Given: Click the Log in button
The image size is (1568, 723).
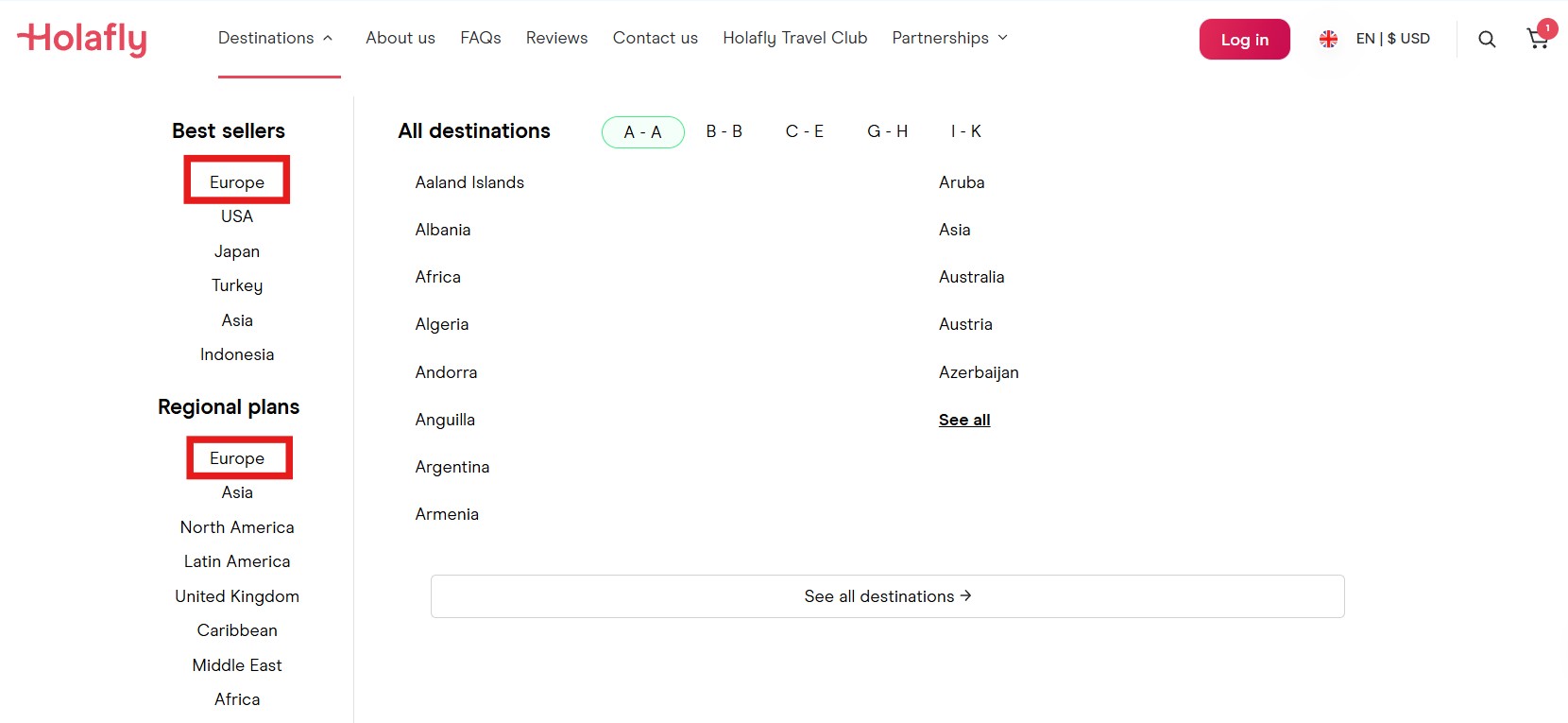Looking at the screenshot, I should point(1245,39).
